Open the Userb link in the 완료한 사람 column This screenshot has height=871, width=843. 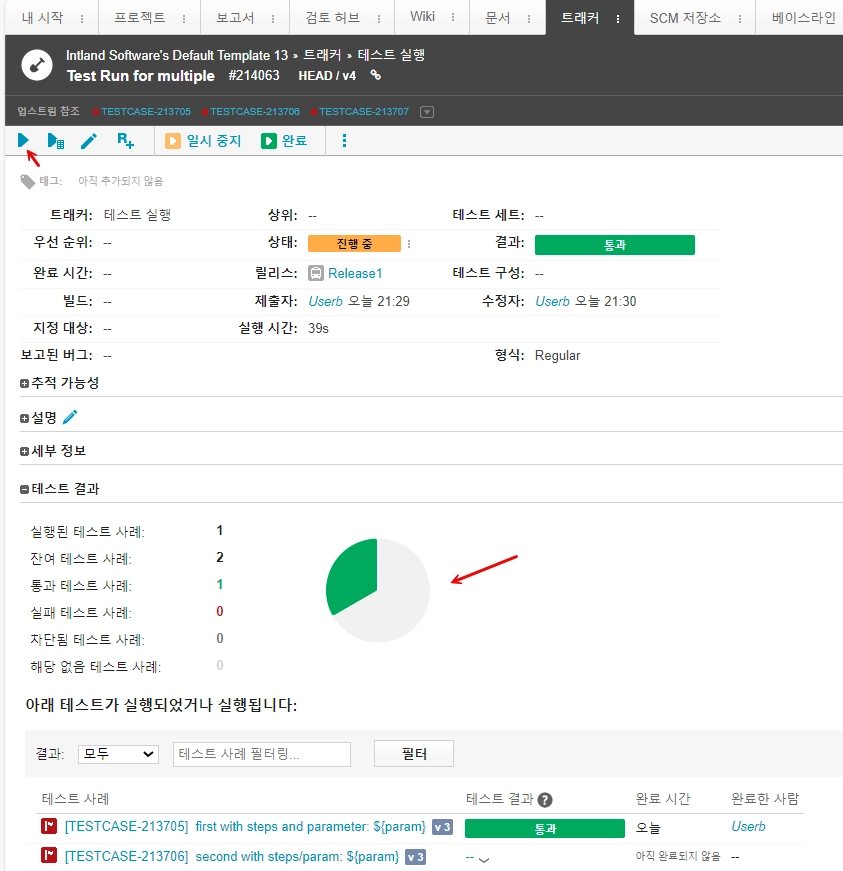coord(748,827)
